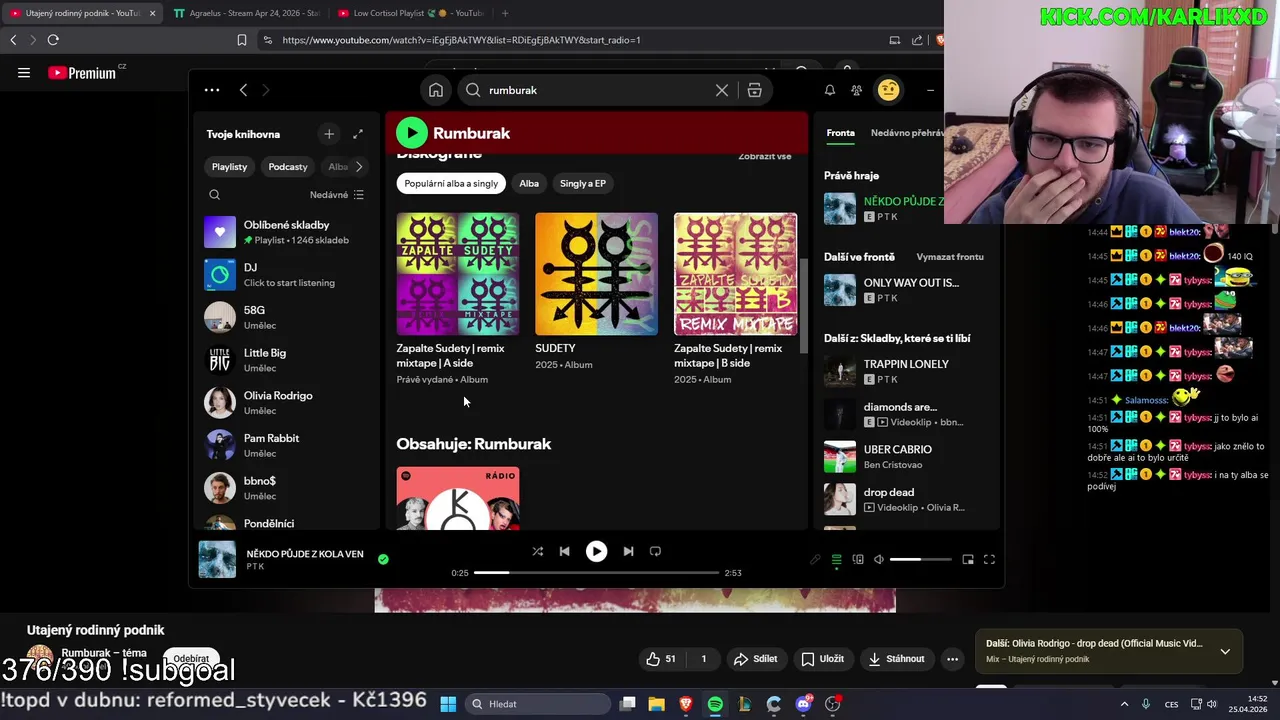Image resolution: width=1280 pixels, height=720 pixels.
Task: Open the Obsahuje: Rumburak radio card
Action: pos(458,498)
